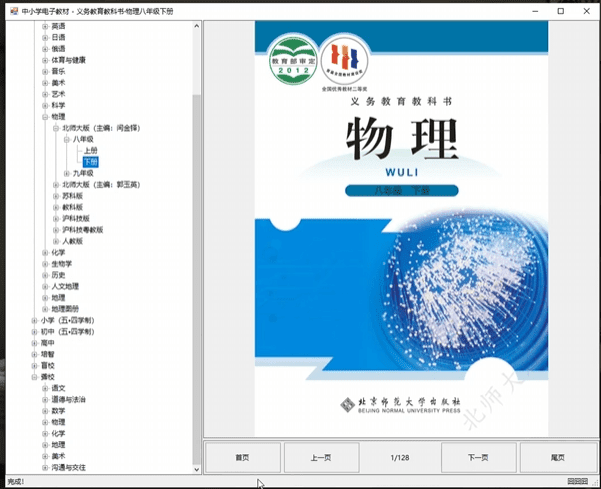The height and width of the screenshot is (489, 601).
Task: Collapse the 聋校 tree node
Action: [x=34, y=377]
